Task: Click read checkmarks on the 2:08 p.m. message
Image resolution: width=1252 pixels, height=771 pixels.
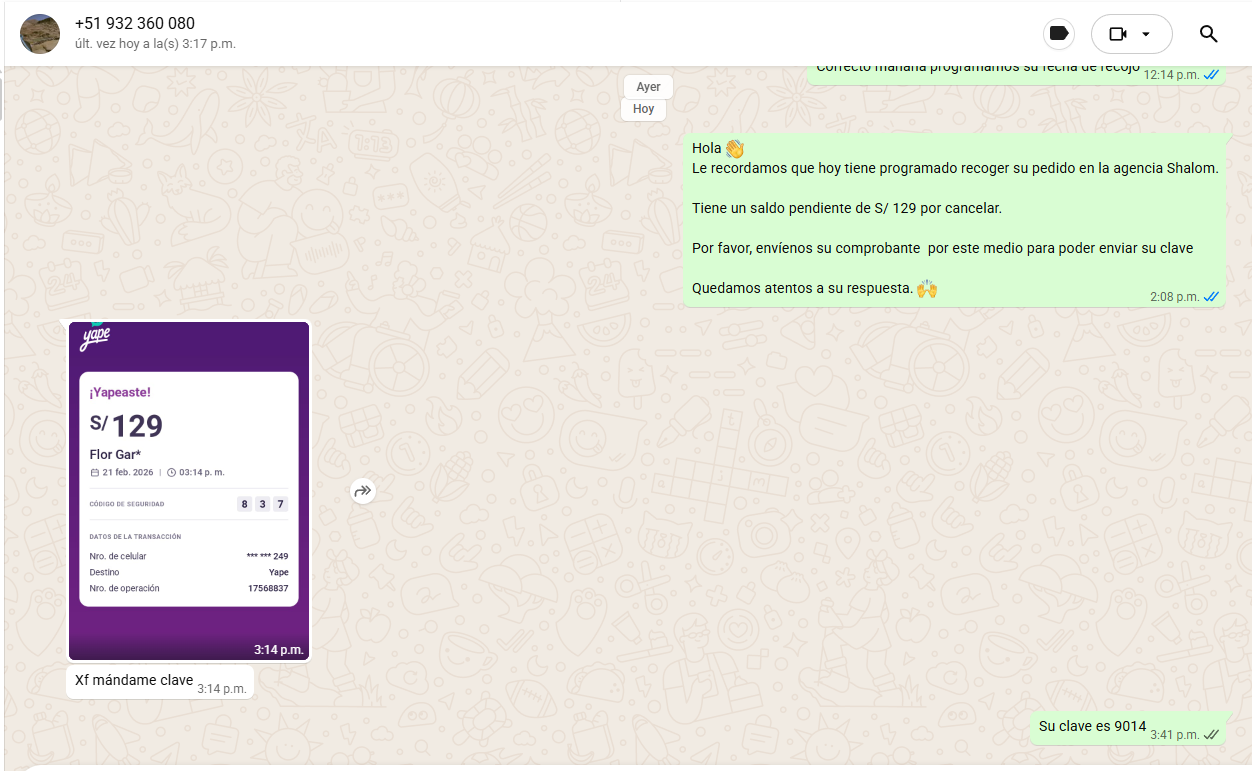Action: pyautogui.click(x=1211, y=297)
